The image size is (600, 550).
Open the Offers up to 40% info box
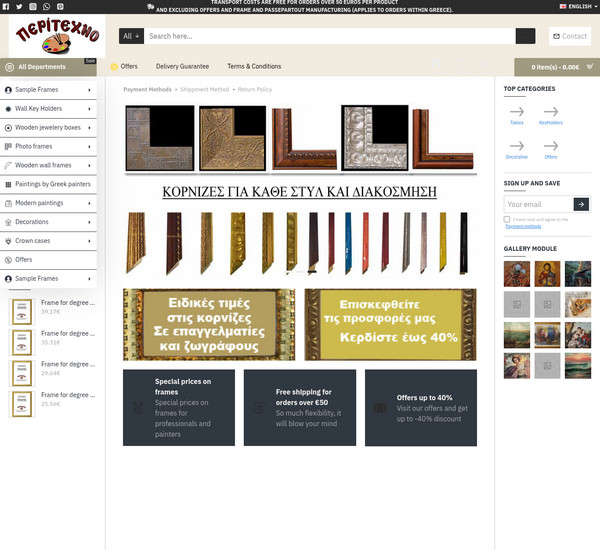click(421, 408)
